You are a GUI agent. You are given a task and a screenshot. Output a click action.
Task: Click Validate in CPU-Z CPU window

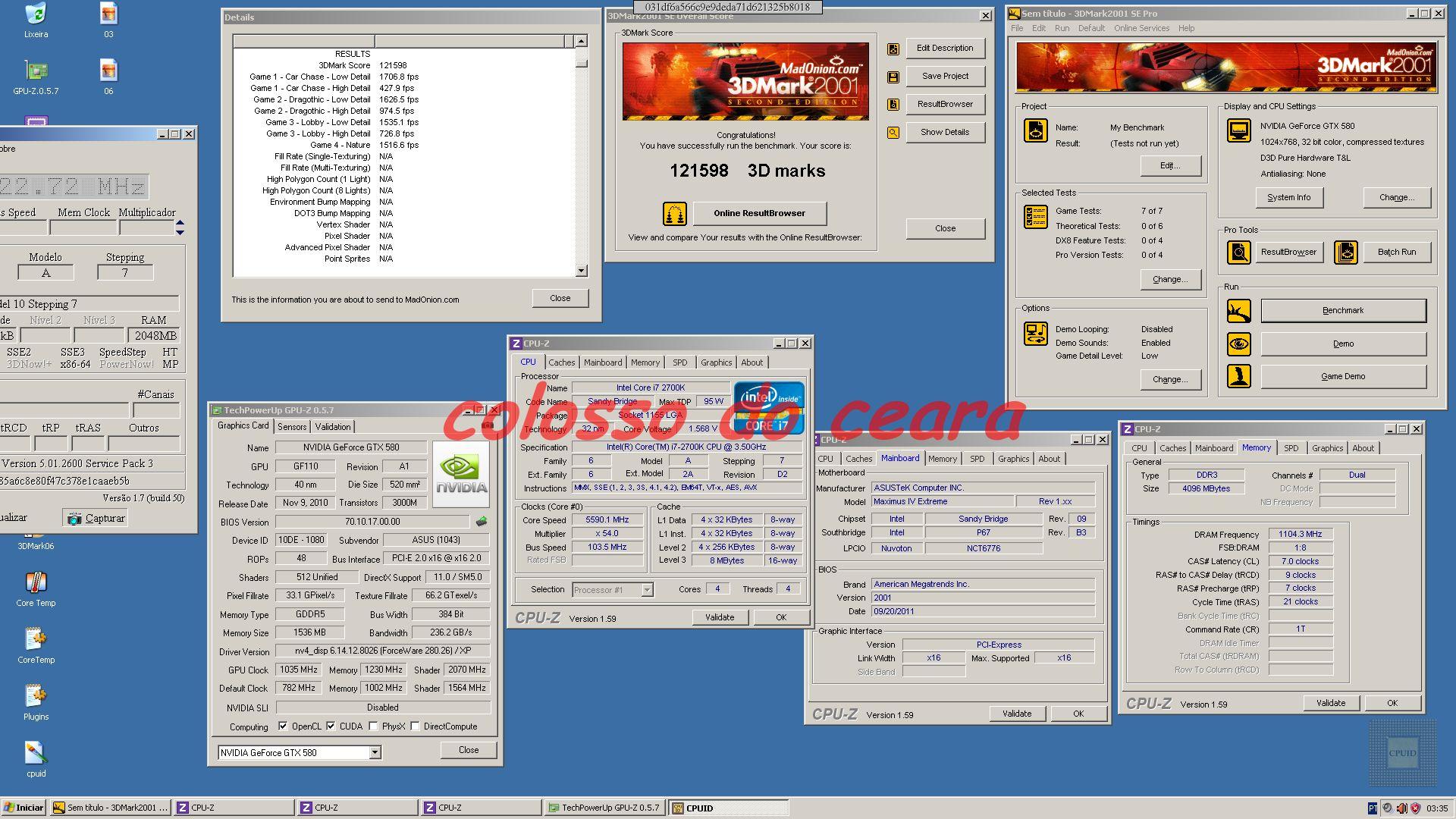[720, 618]
